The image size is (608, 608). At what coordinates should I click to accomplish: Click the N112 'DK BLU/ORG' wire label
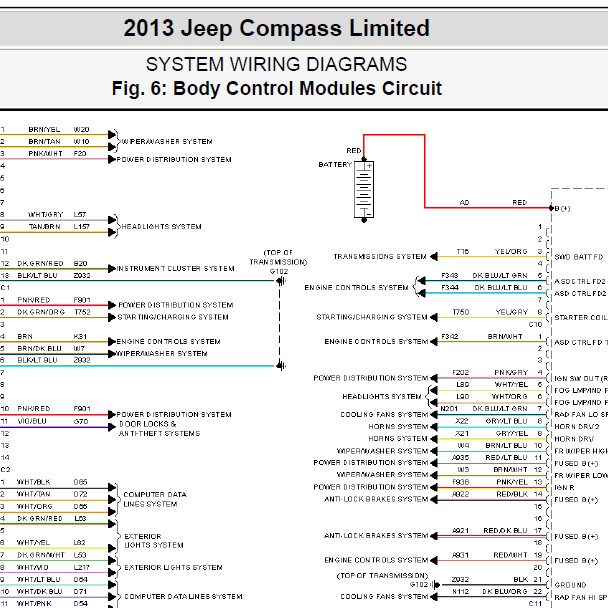tap(505, 592)
